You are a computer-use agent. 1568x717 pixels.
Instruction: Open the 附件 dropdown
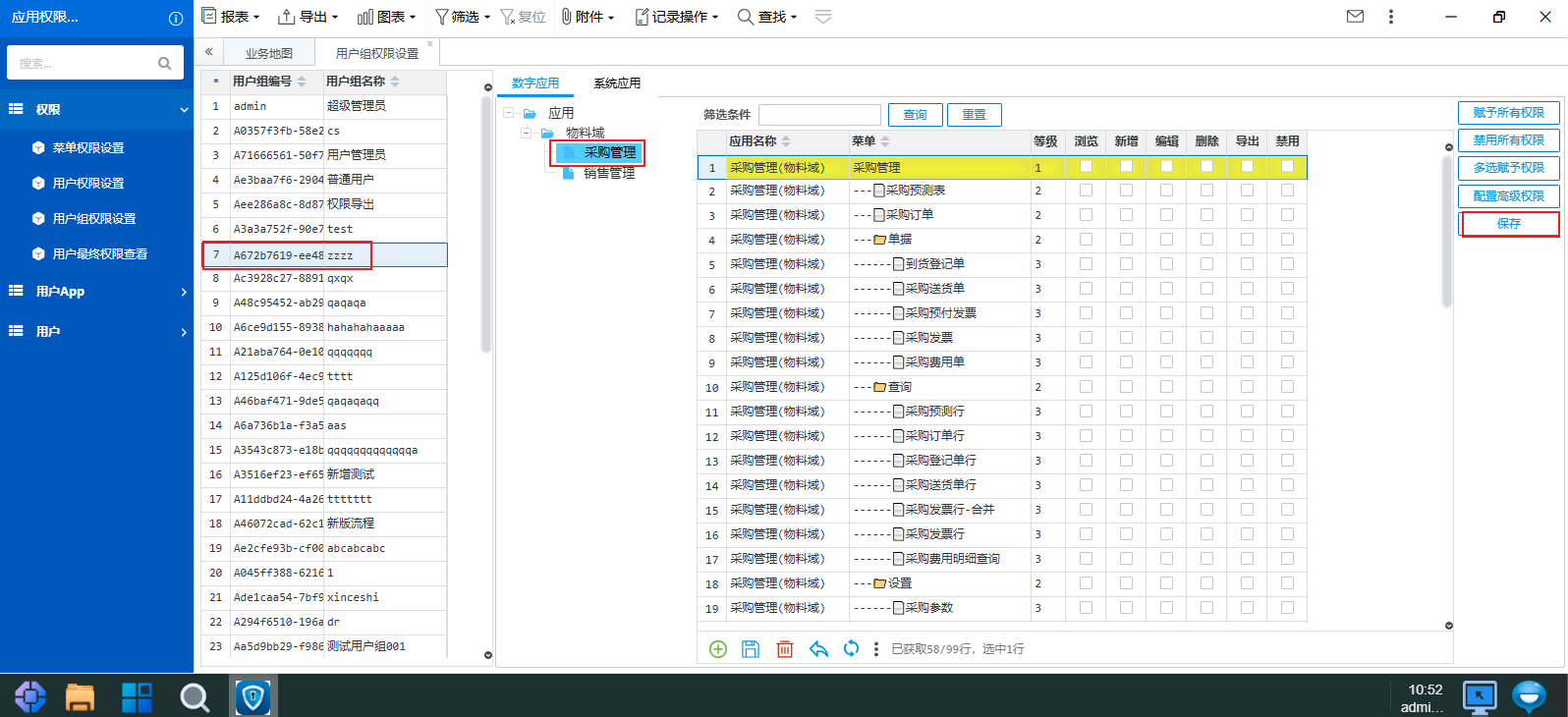click(588, 17)
